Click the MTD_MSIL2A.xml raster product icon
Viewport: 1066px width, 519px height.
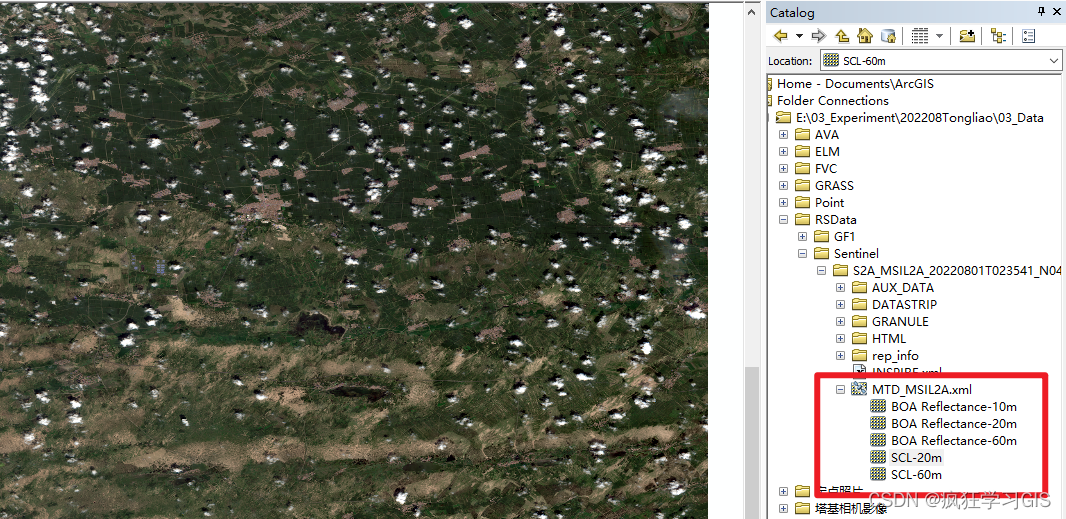click(x=859, y=389)
